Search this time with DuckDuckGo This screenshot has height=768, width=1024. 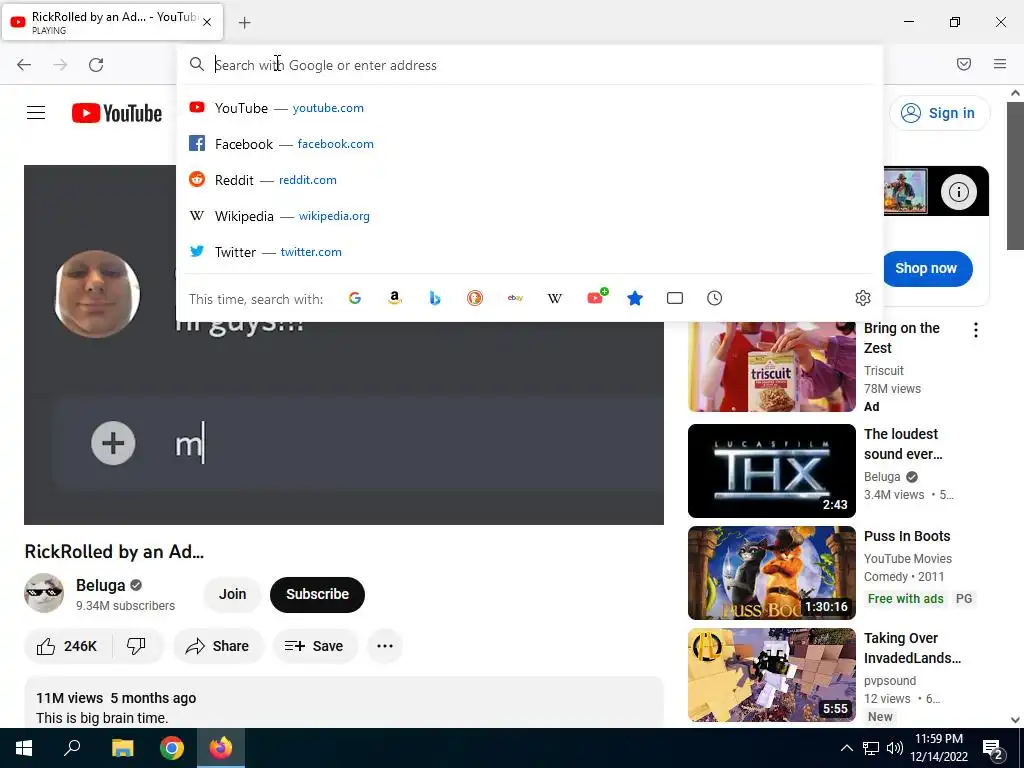coord(475,298)
